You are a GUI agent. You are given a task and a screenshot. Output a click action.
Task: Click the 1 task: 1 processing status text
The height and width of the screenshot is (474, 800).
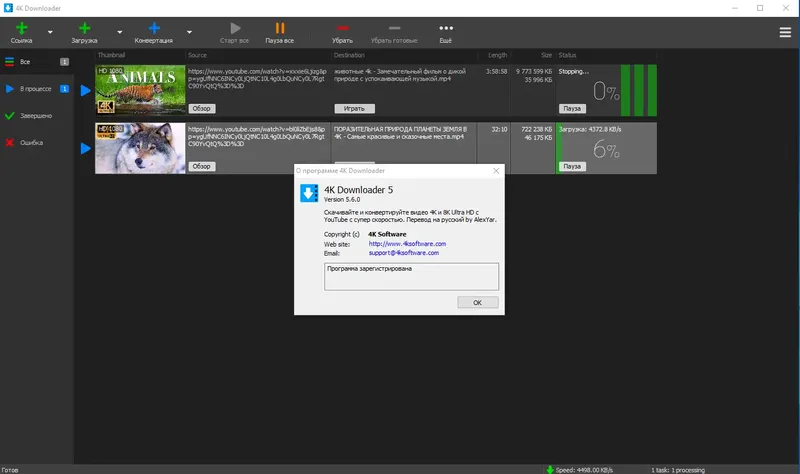point(678,470)
